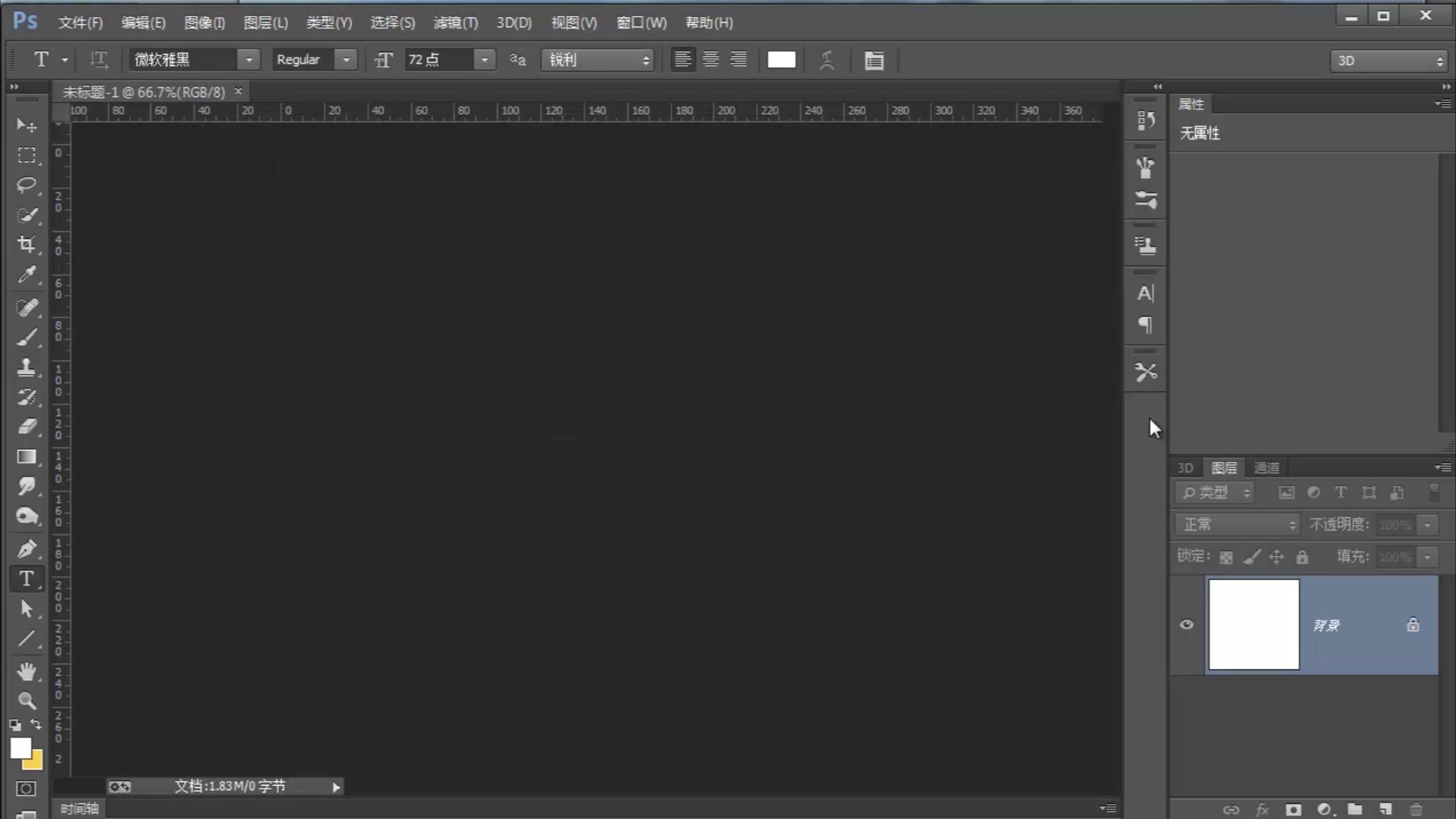The image size is (1456, 819).
Task: Select the Smudge tool
Action: pyautogui.click(x=27, y=486)
